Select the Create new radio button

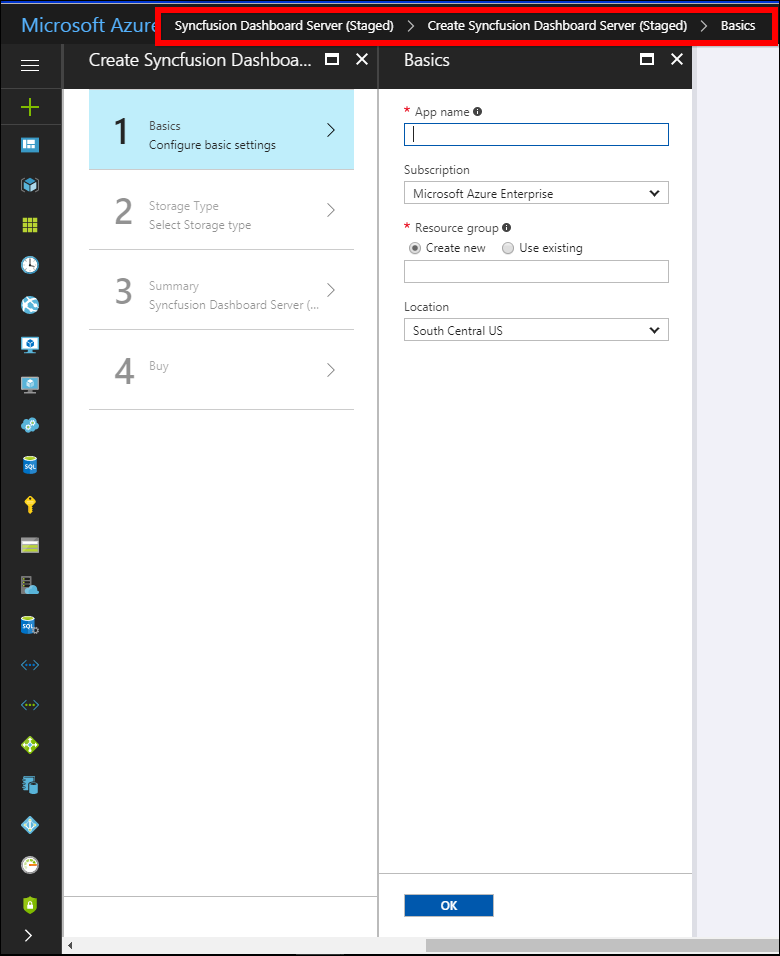tap(415, 248)
